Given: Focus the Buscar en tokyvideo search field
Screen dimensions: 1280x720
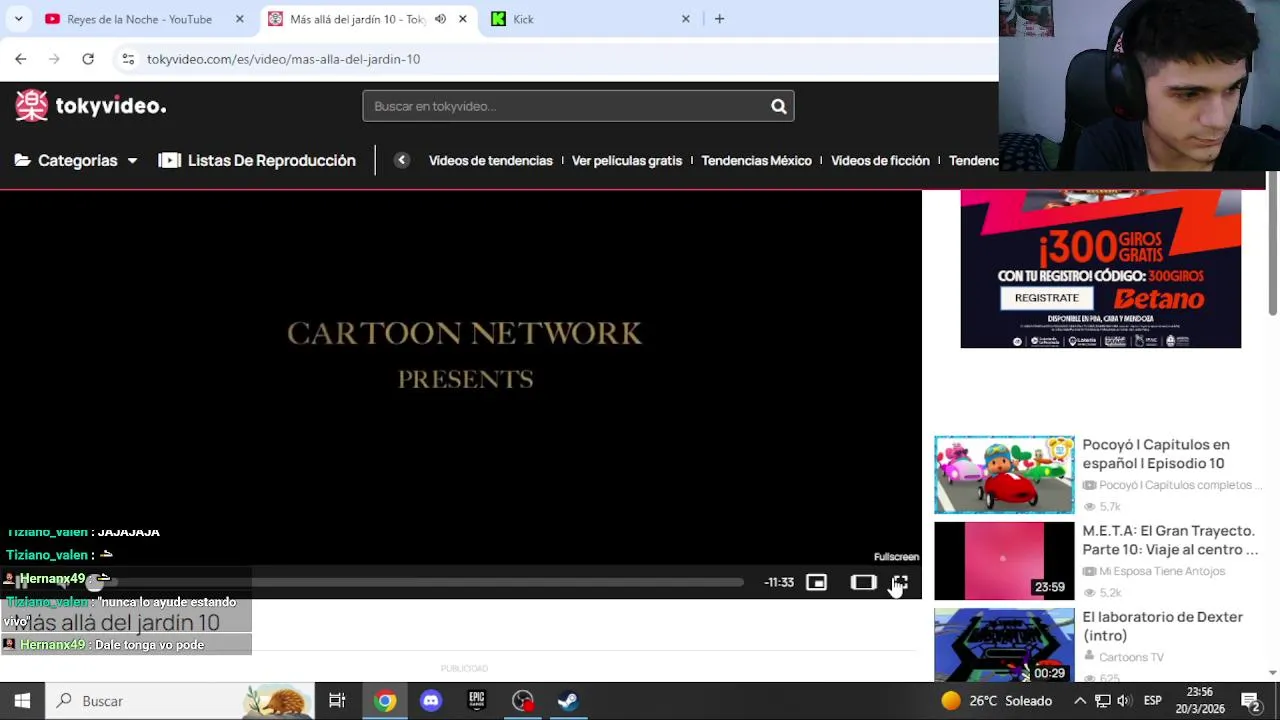Looking at the screenshot, I should (x=565, y=106).
